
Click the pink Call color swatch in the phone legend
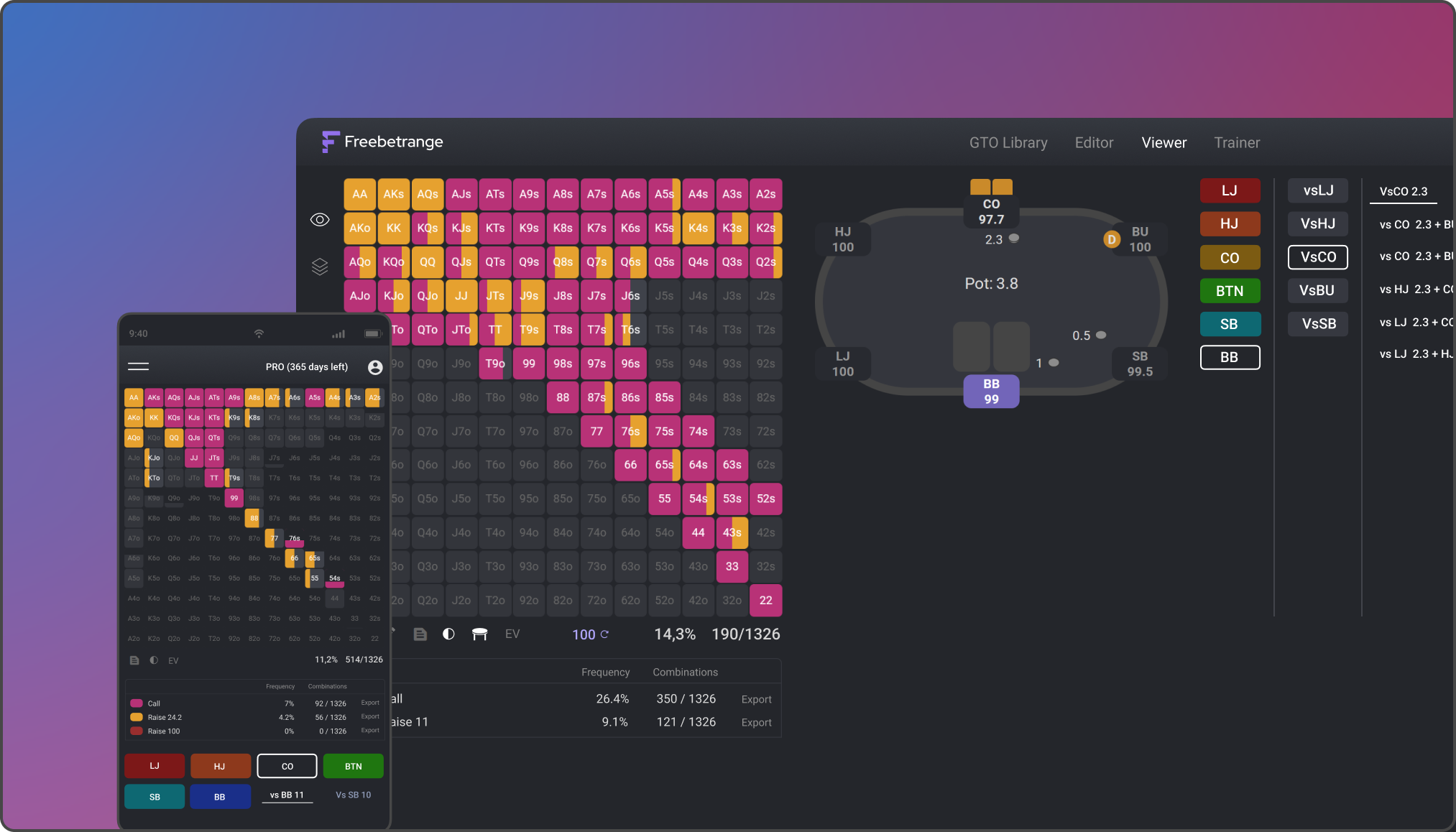coord(137,703)
